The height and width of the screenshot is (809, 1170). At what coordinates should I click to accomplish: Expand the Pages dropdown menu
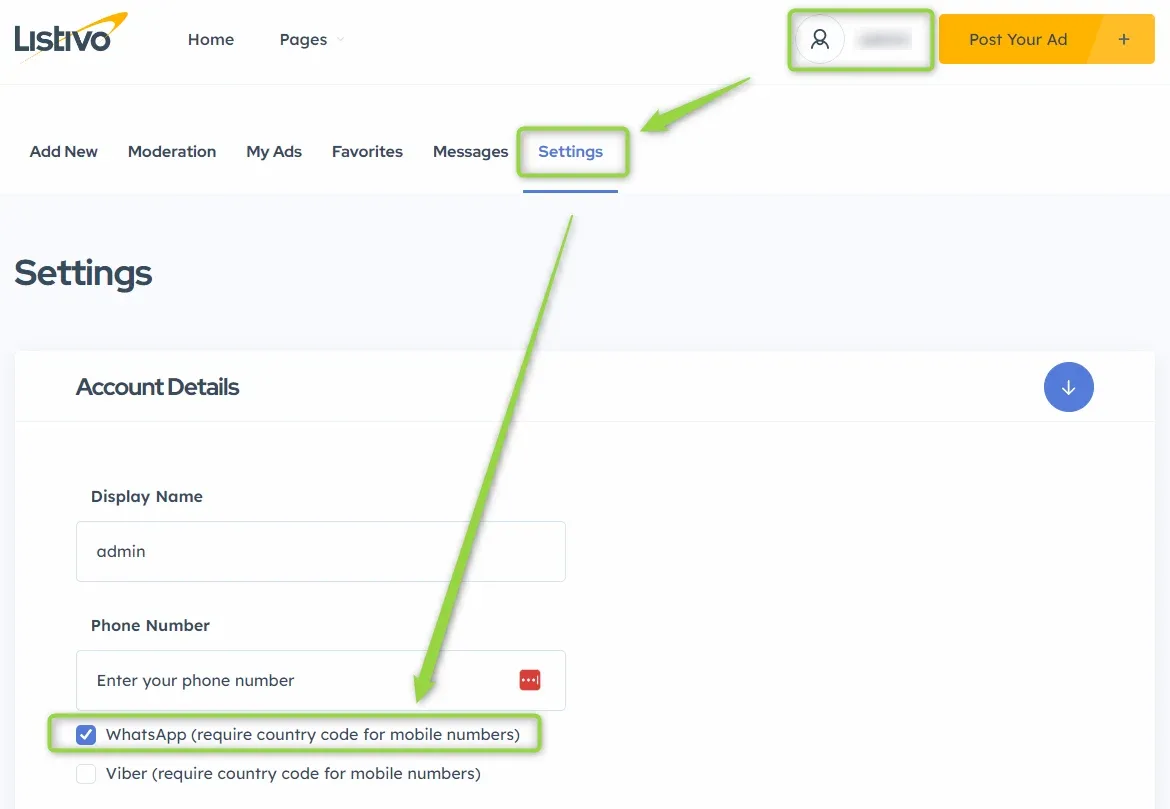311,40
